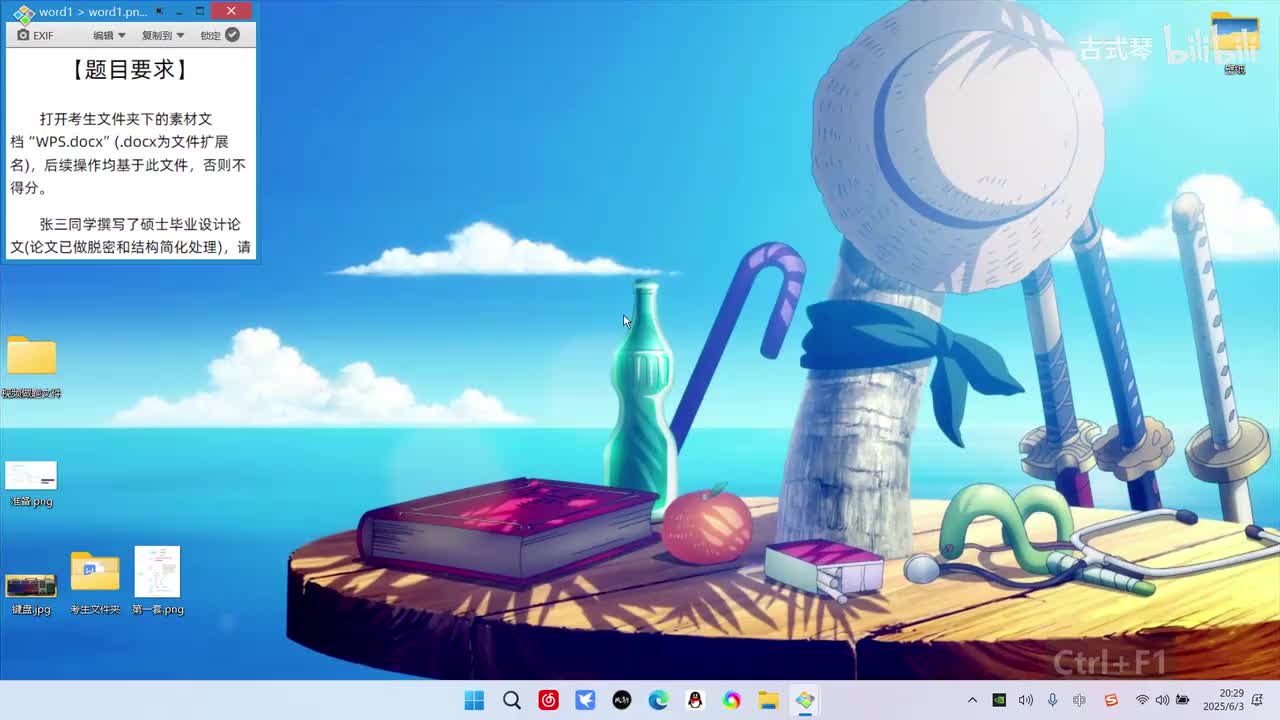
Task: Open the Sogou input method tray icon
Action: pyautogui.click(x=1111, y=700)
